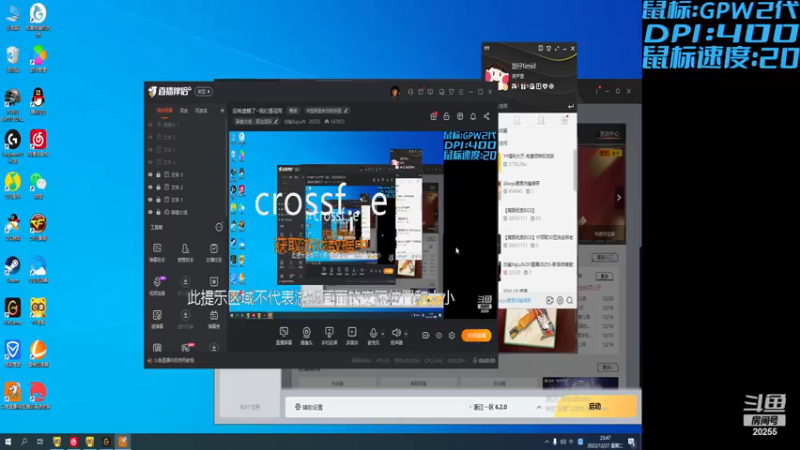The image size is (800, 450).
Task: Select the second person tab in YY window
Action: tap(541, 120)
